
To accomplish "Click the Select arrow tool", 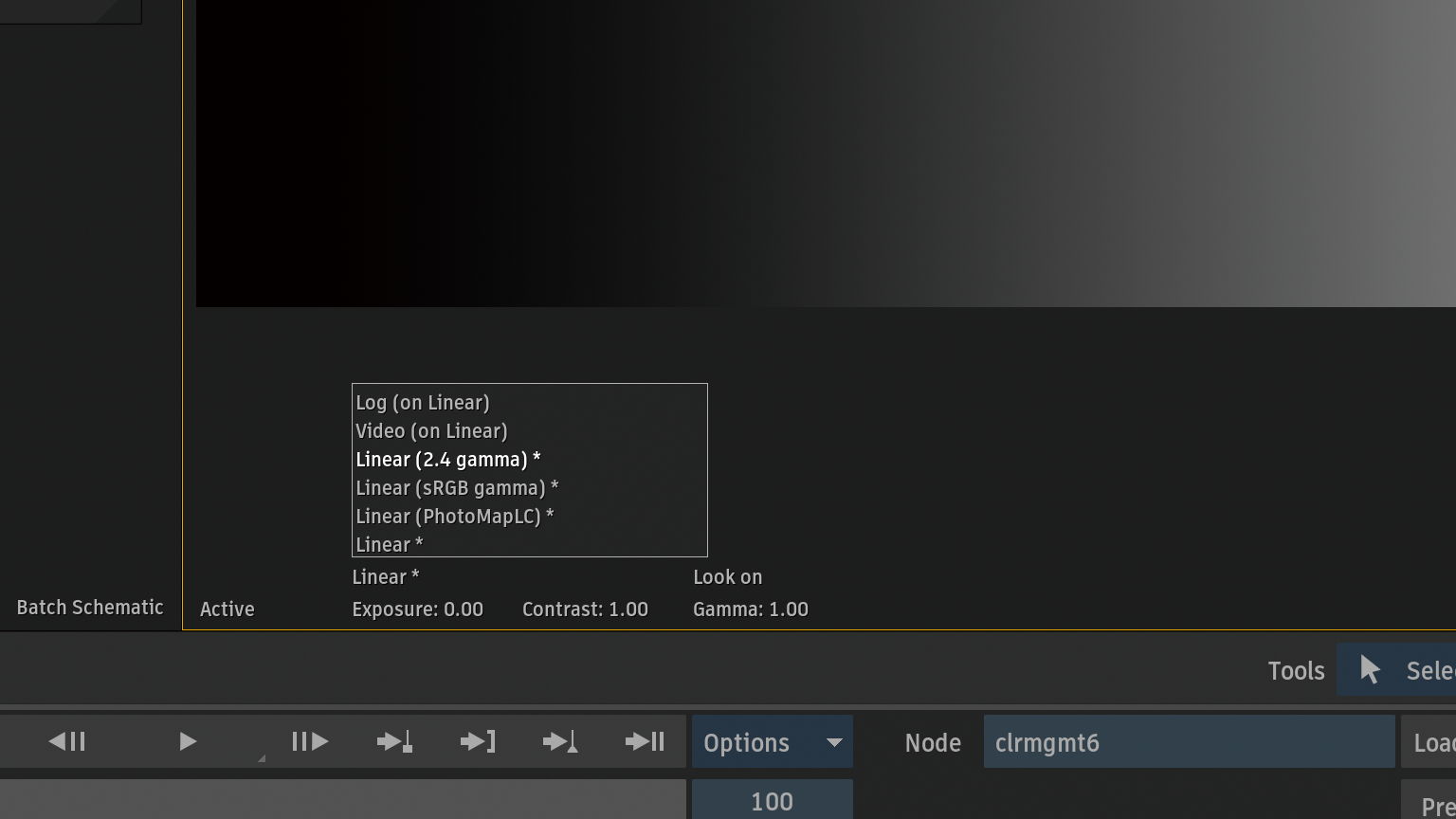I will (1397, 670).
